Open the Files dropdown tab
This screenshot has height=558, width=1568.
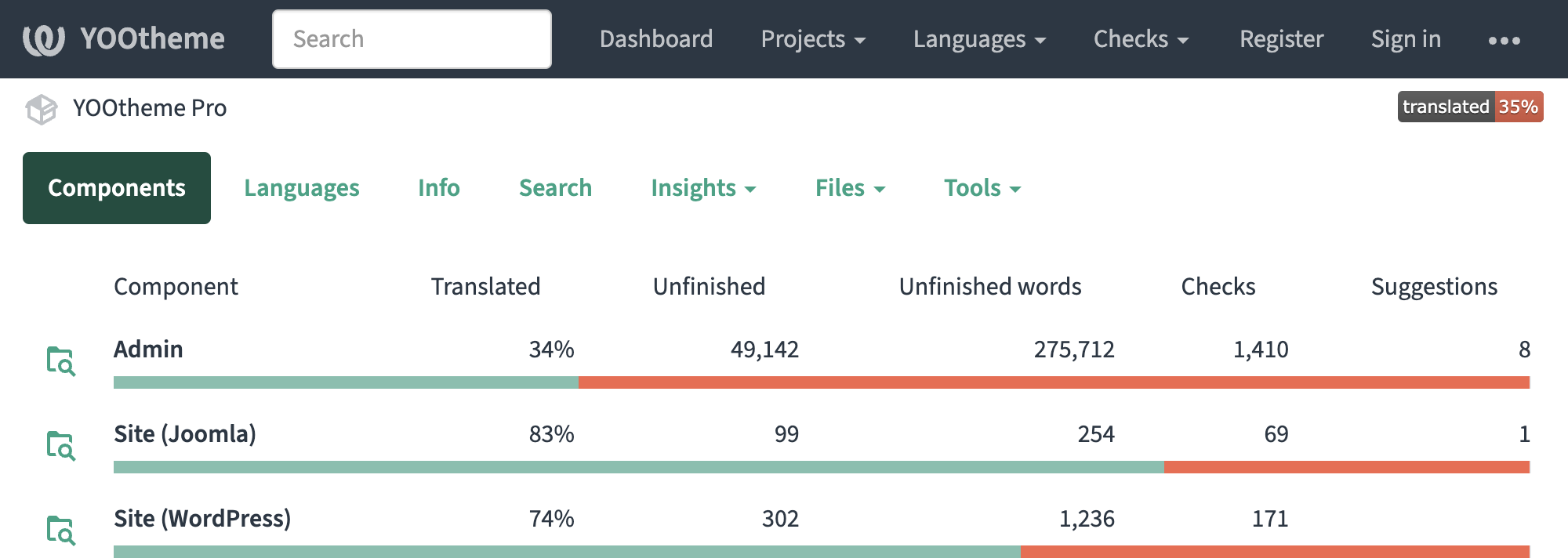click(x=850, y=188)
